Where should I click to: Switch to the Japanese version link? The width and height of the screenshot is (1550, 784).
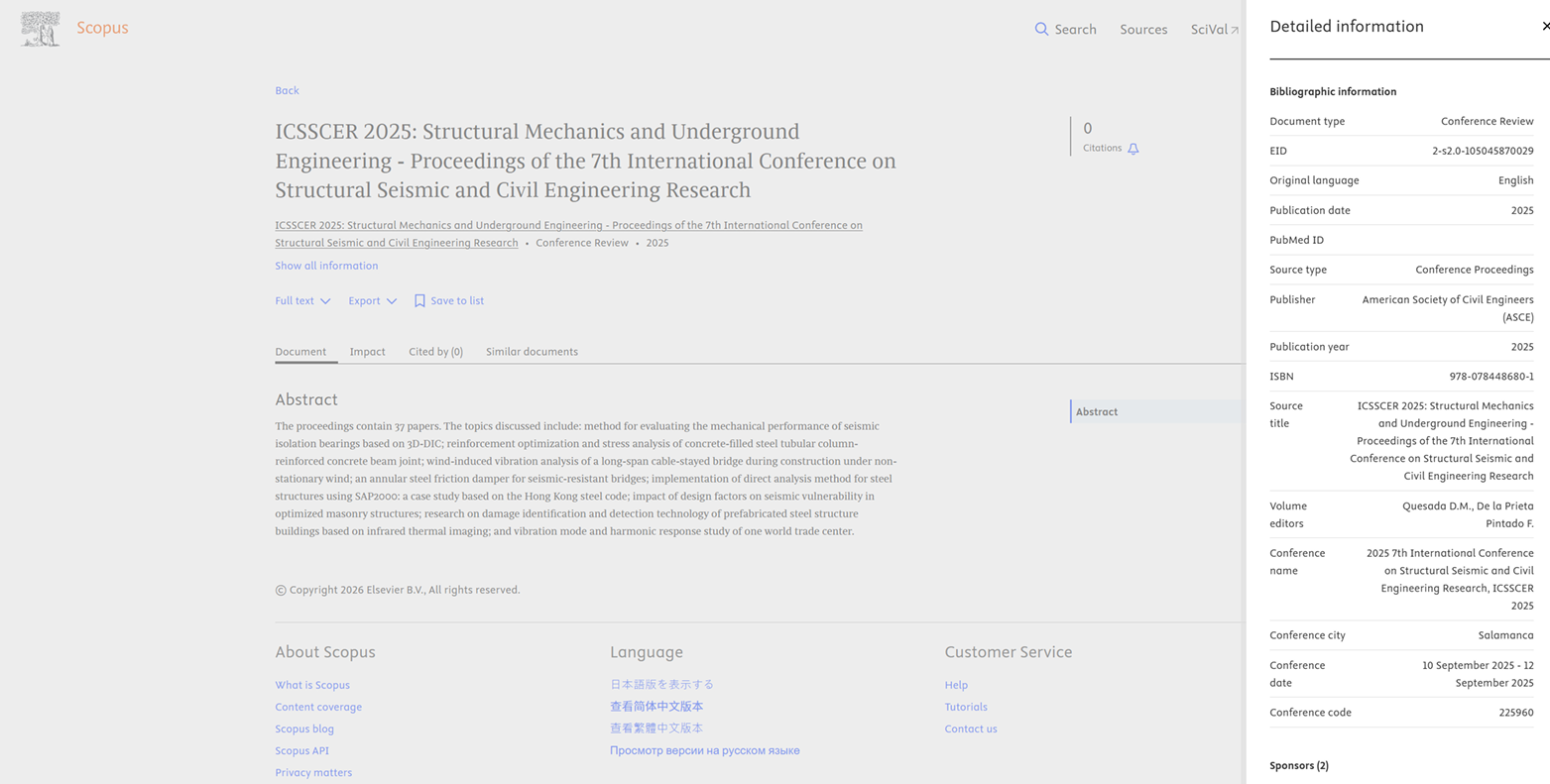pyautogui.click(x=661, y=685)
